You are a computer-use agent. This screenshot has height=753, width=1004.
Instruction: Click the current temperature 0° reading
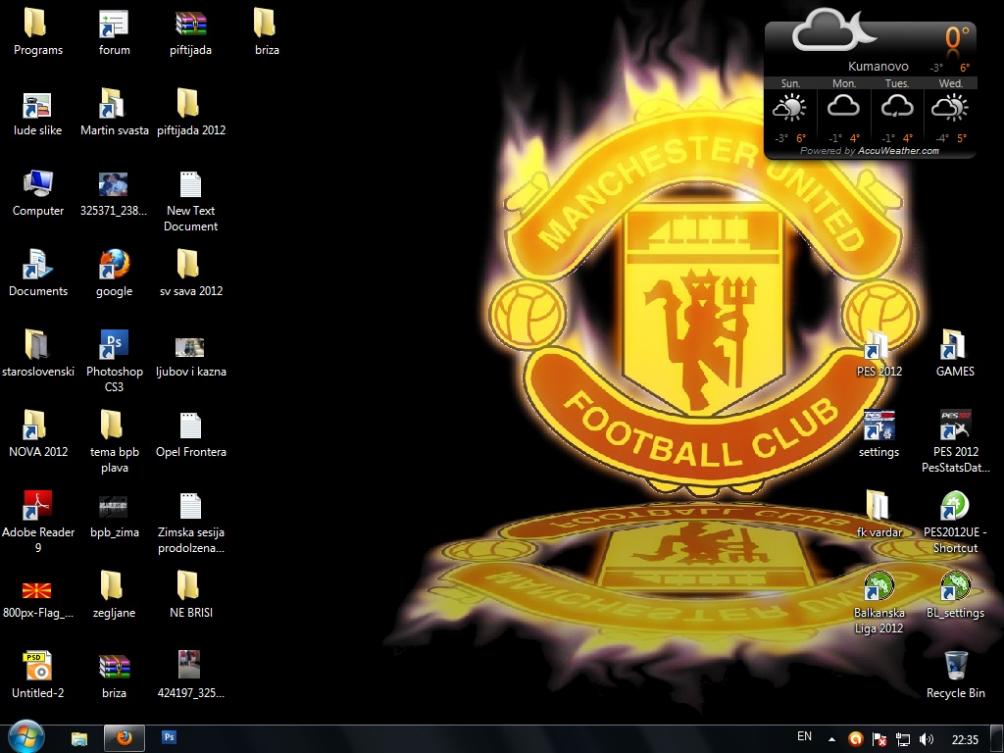[x=957, y=37]
